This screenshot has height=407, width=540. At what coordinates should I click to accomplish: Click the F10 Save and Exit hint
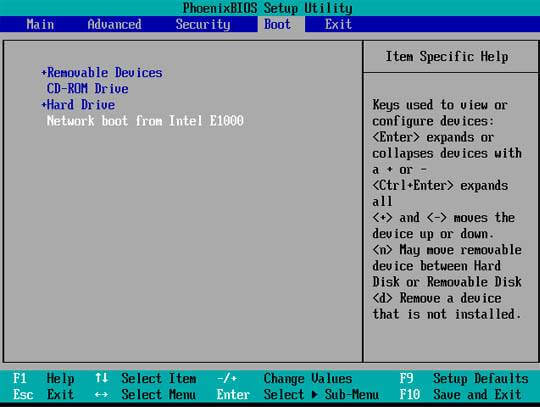point(460,395)
